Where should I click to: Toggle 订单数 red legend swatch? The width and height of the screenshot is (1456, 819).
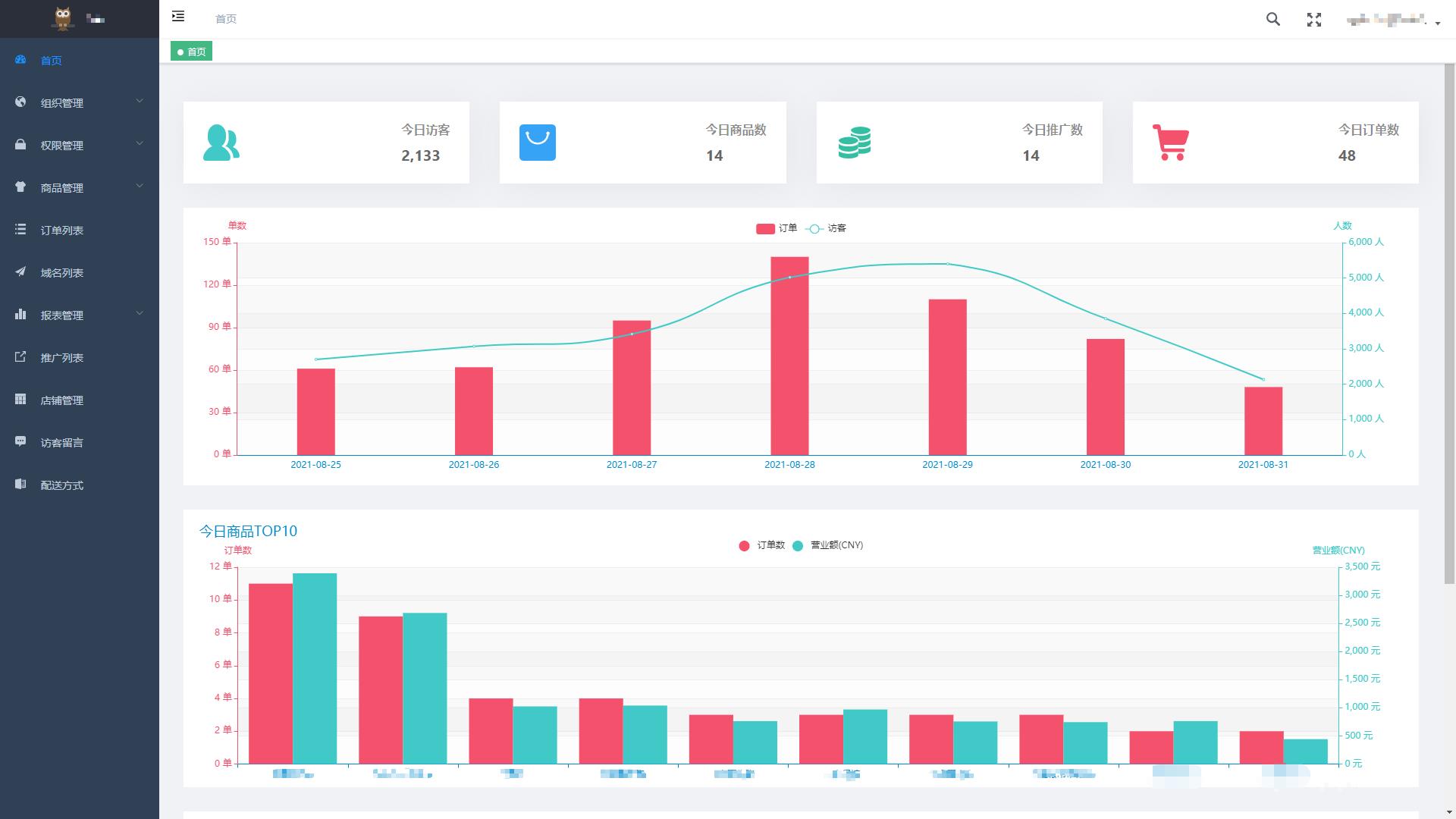click(x=744, y=546)
